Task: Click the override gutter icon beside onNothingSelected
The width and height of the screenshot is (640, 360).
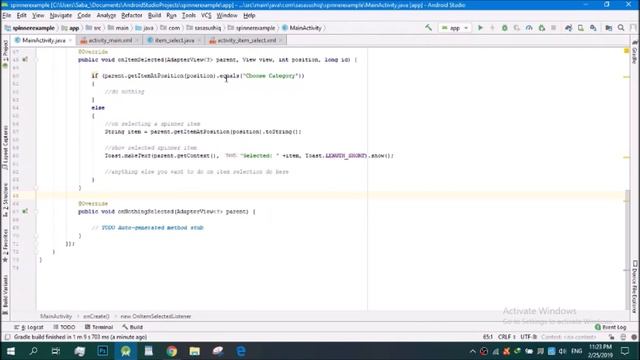Action: pyautogui.click(x=25, y=211)
